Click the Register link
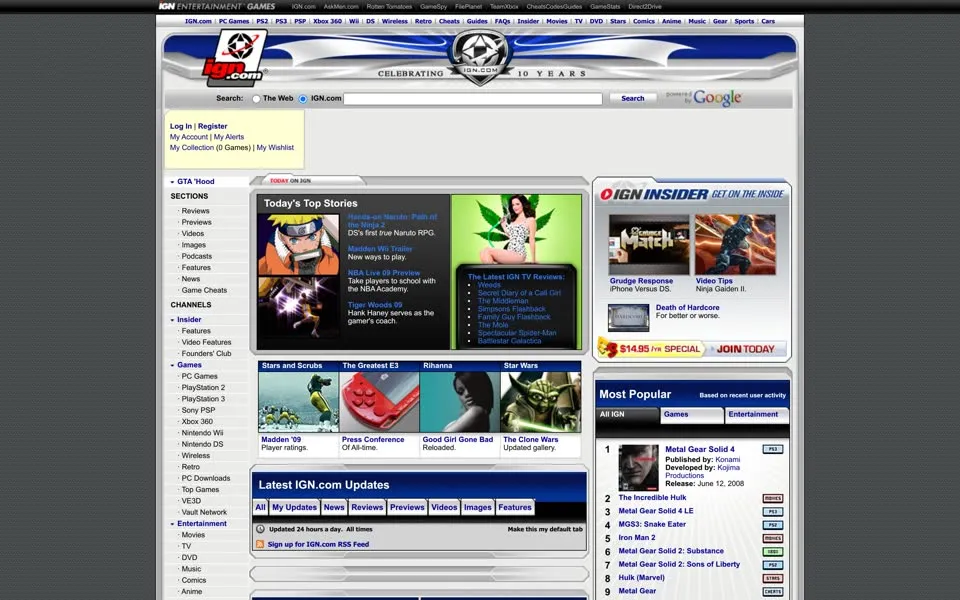960x600 pixels. click(212, 126)
